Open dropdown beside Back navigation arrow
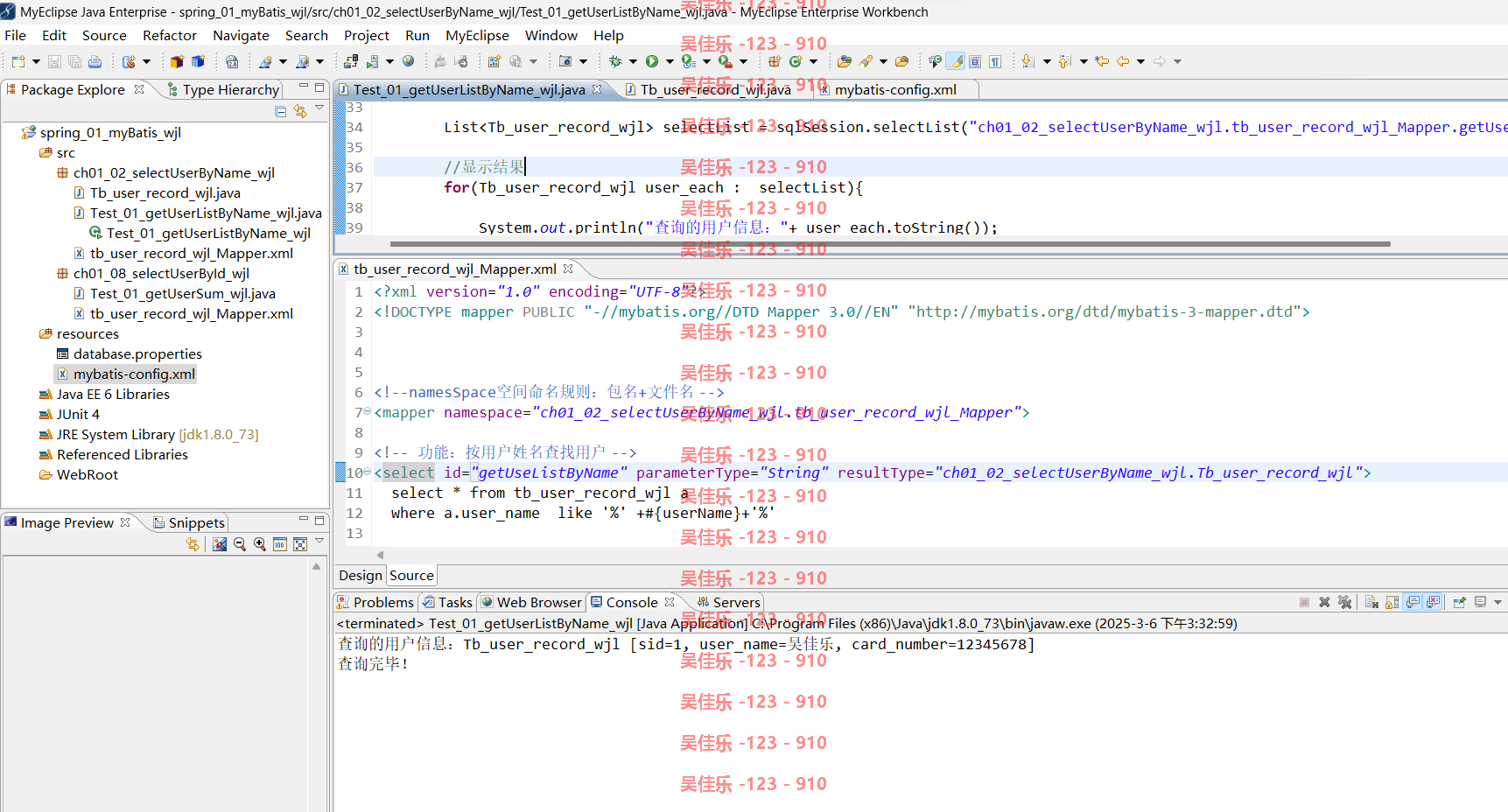The width and height of the screenshot is (1508, 812). click(x=1140, y=61)
